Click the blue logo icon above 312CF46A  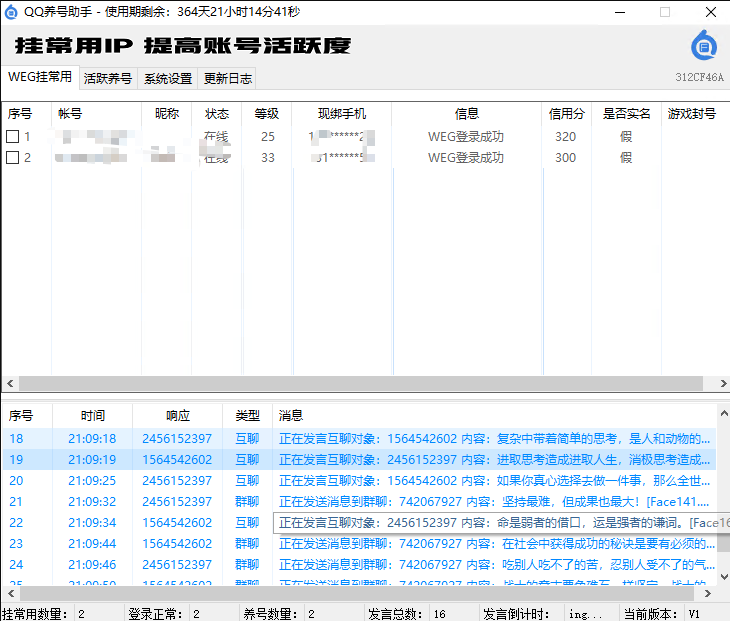click(704, 46)
